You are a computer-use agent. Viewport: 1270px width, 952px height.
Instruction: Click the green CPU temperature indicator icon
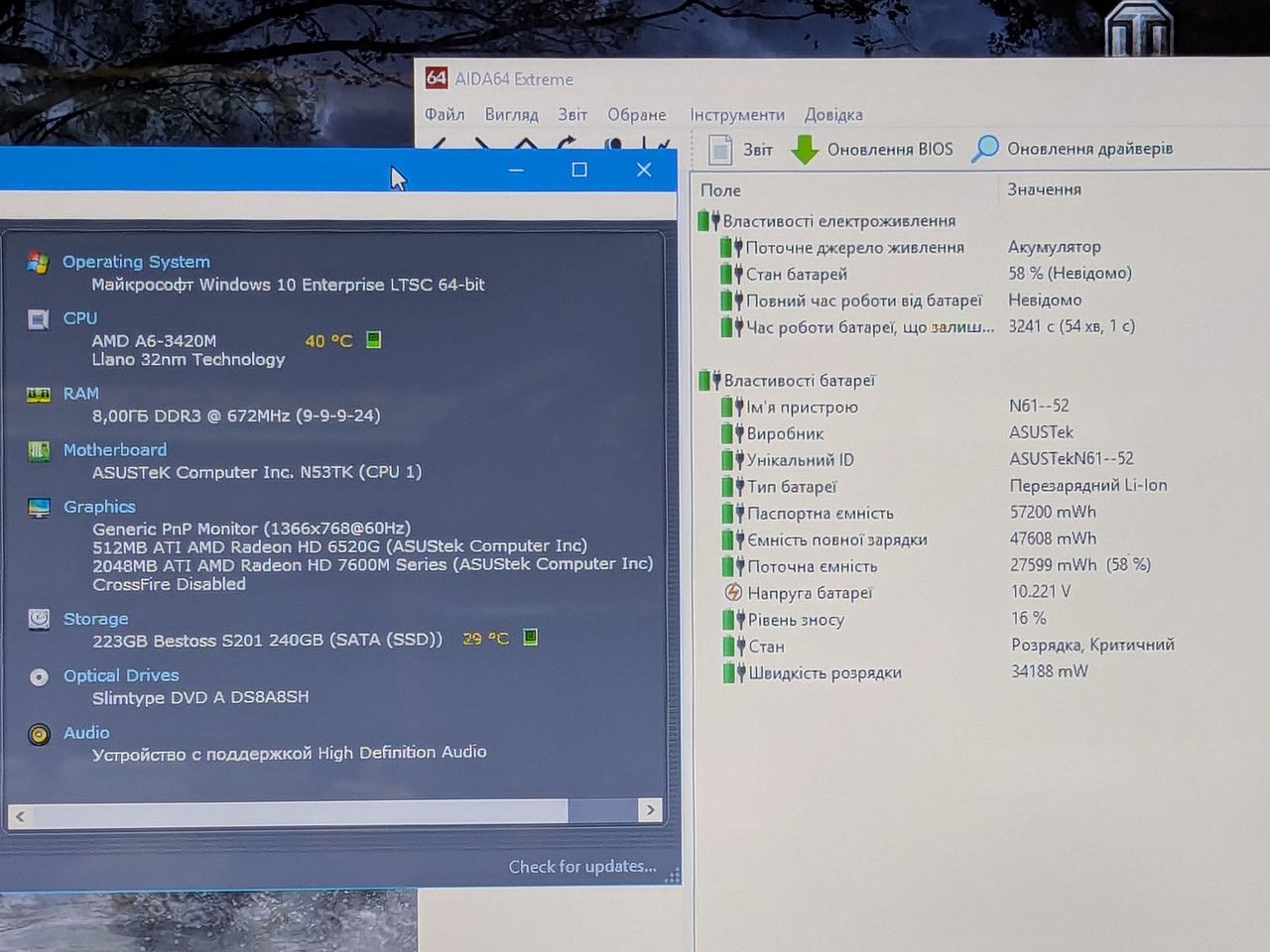(x=374, y=340)
